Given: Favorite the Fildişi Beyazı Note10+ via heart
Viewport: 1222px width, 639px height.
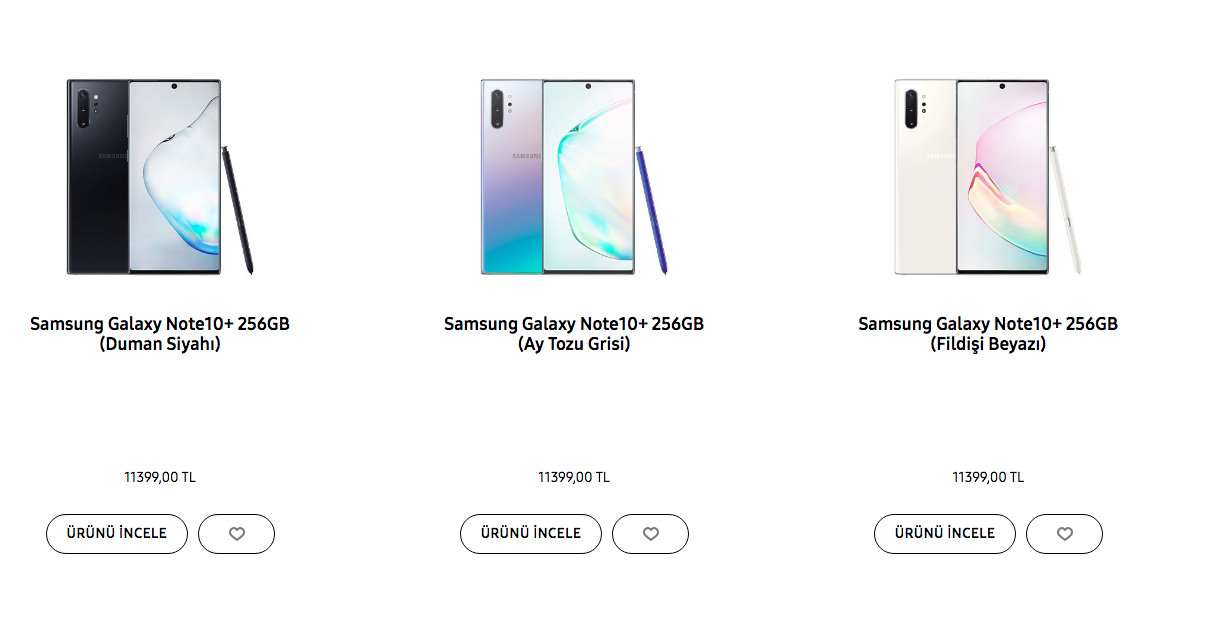Looking at the screenshot, I should pyautogui.click(x=1064, y=534).
